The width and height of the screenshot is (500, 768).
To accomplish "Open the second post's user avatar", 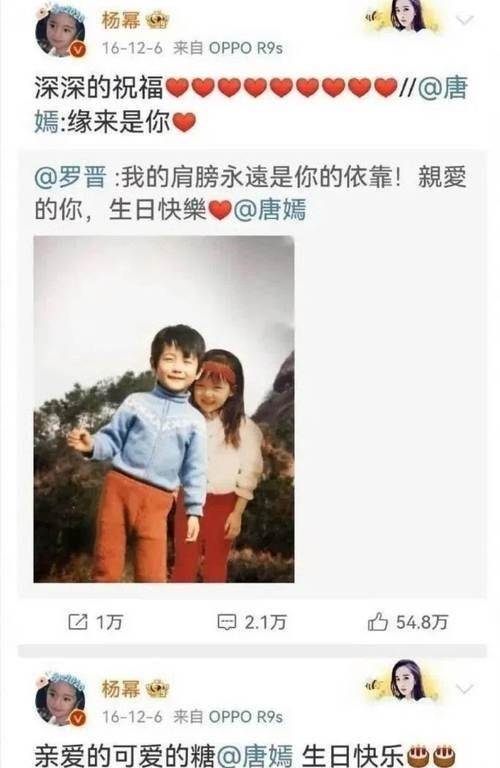I will click(61, 700).
